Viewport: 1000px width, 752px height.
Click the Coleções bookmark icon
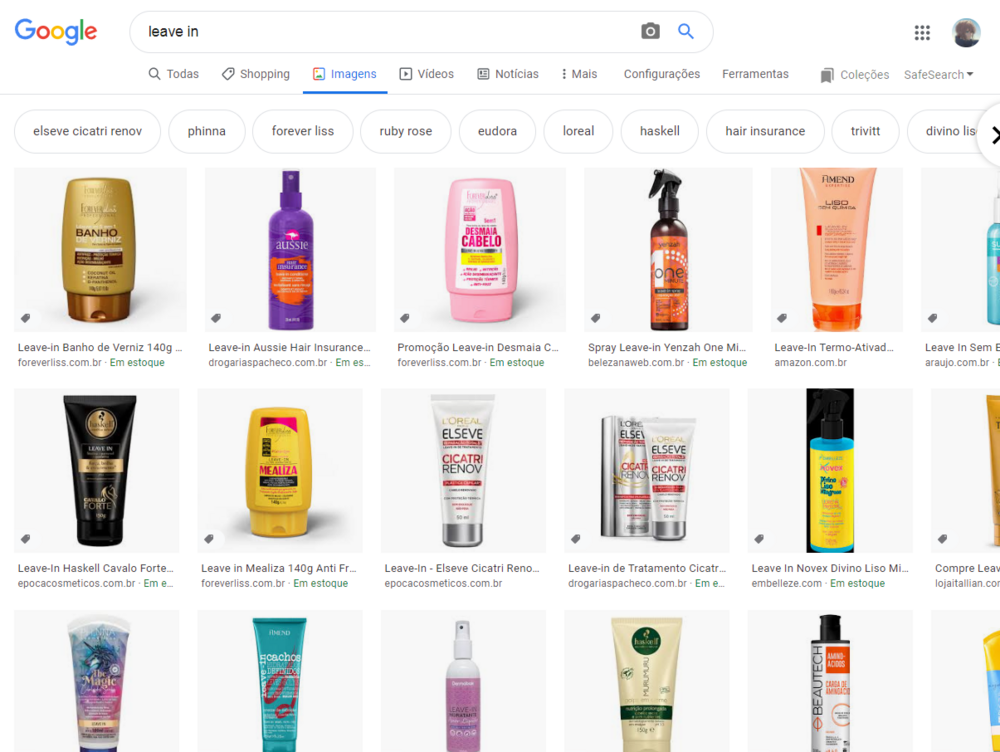(827, 75)
